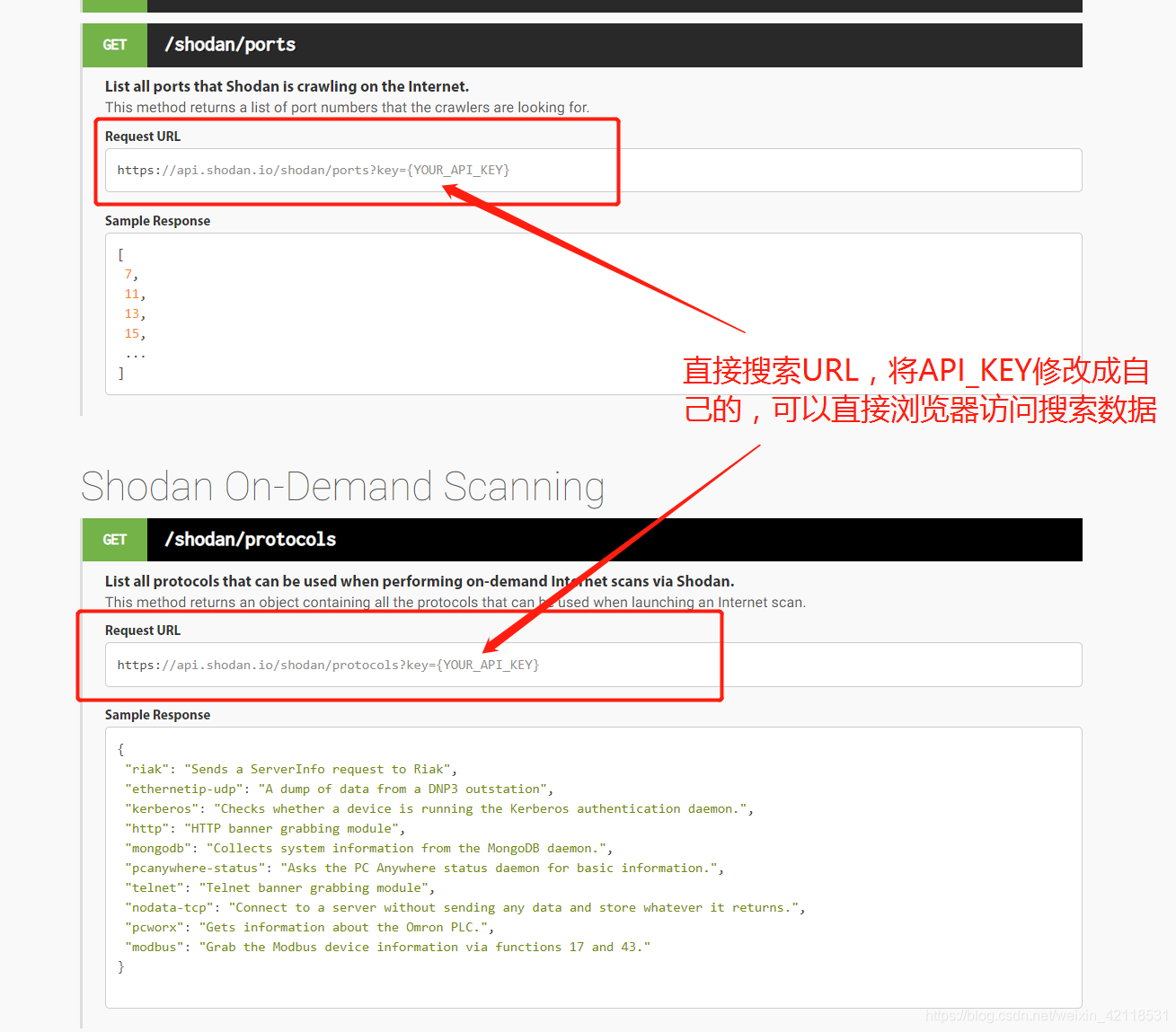The width and height of the screenshot is (1176, 1032).
Task: Click 'This method returns a list of port numbers' description
Action: point(347,107)
